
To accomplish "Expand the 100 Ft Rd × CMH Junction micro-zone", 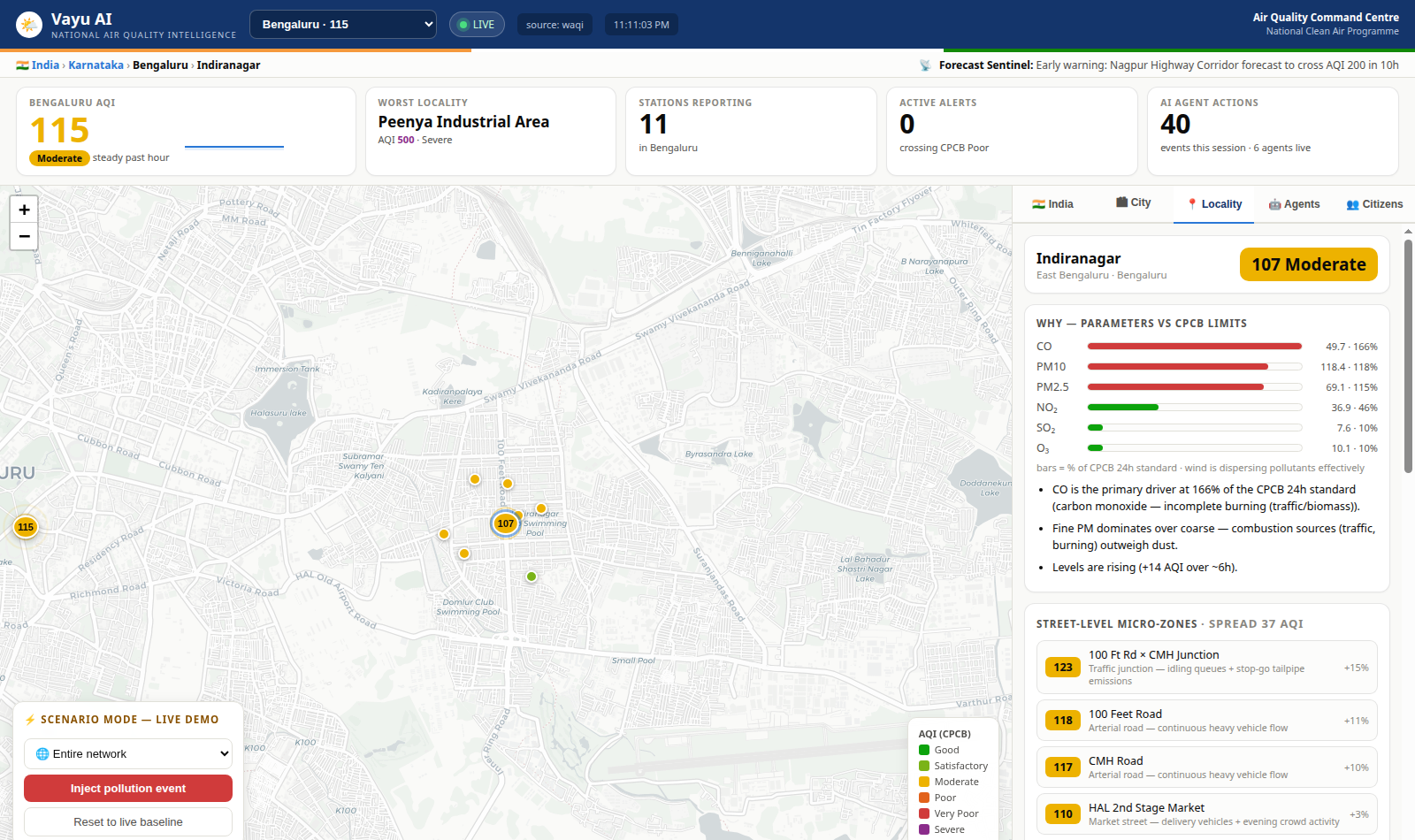I will point(1206,668).
